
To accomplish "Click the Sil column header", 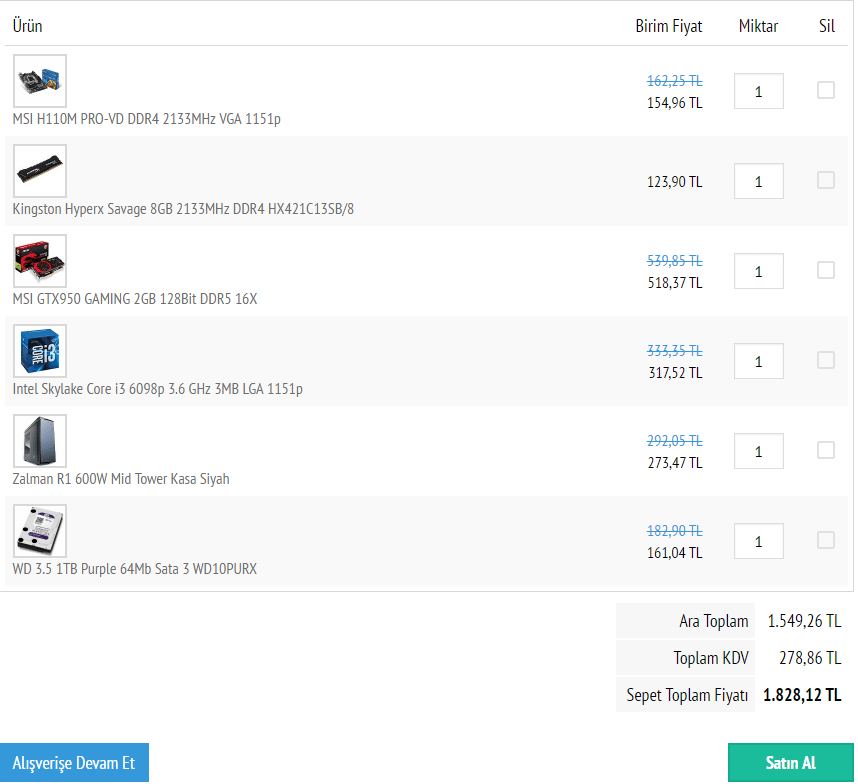I will pos(827,26).
